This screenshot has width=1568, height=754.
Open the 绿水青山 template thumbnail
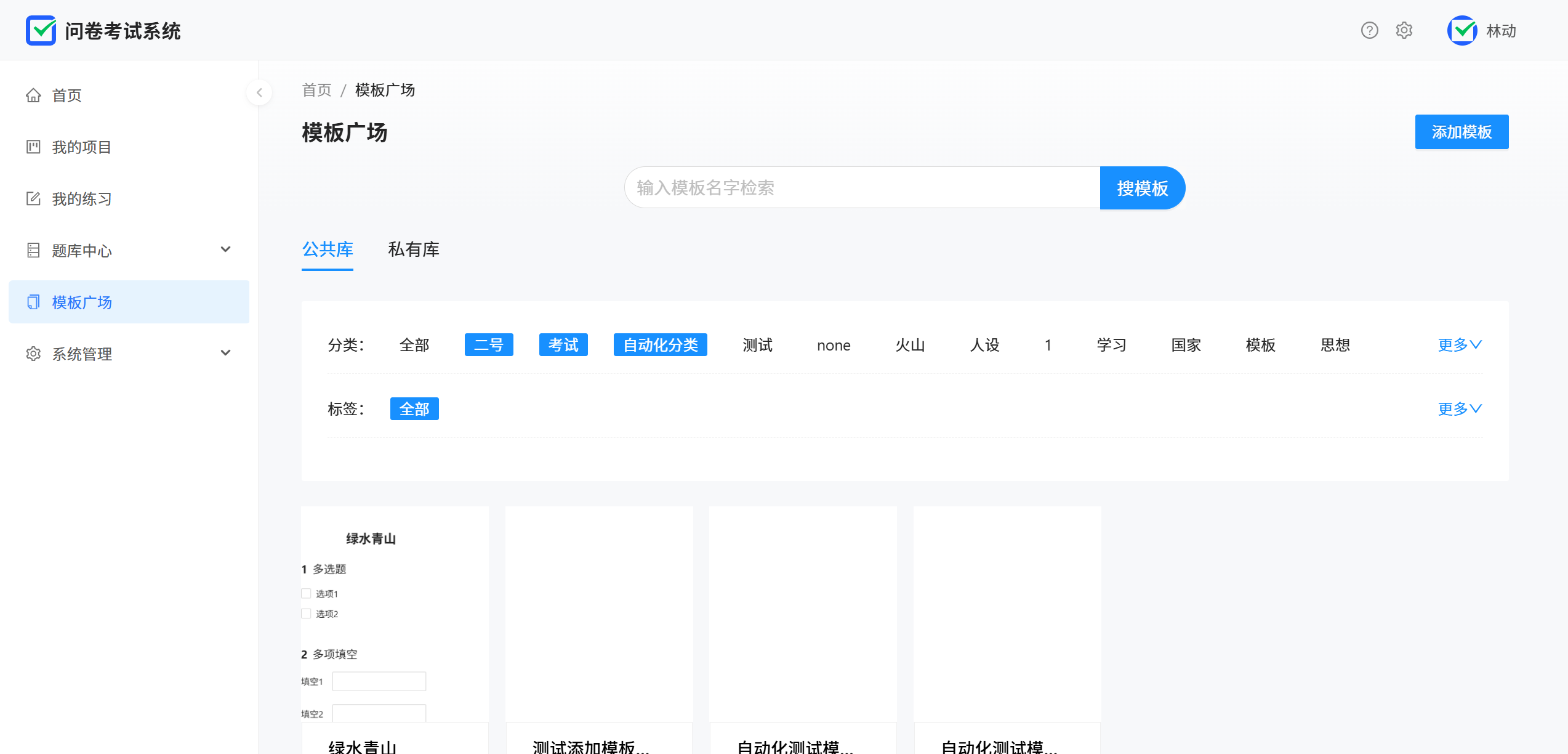click(395, 614)
